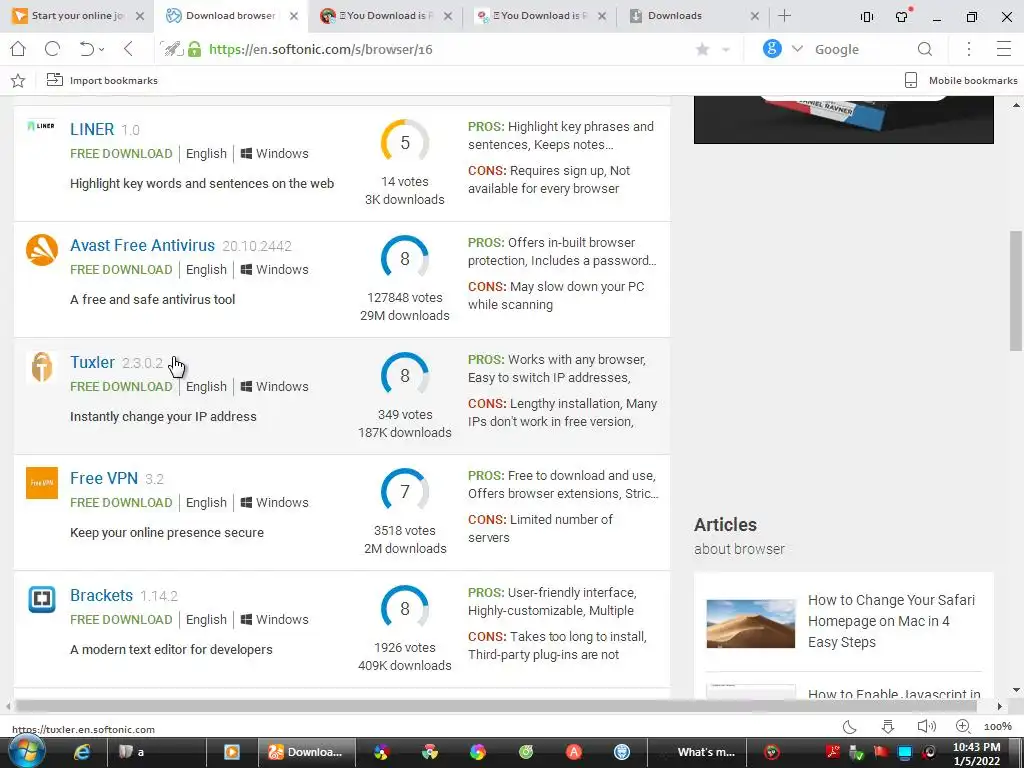
Task: Click the green padlock security icon
Action: click(194, 49)
